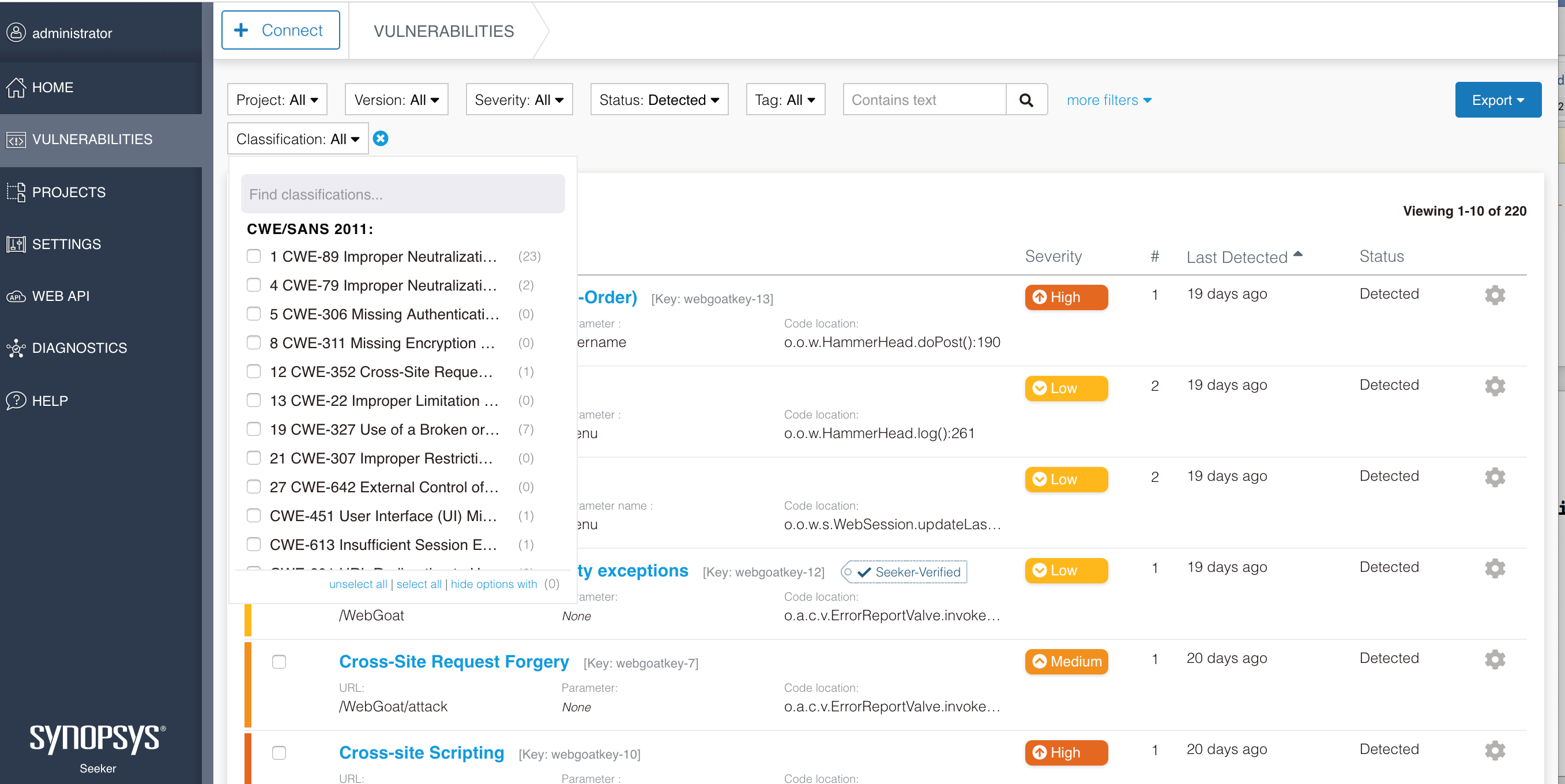The image size is (1565, 784).
Task: Open the Version: All dropdown
Action: [396, 100]
